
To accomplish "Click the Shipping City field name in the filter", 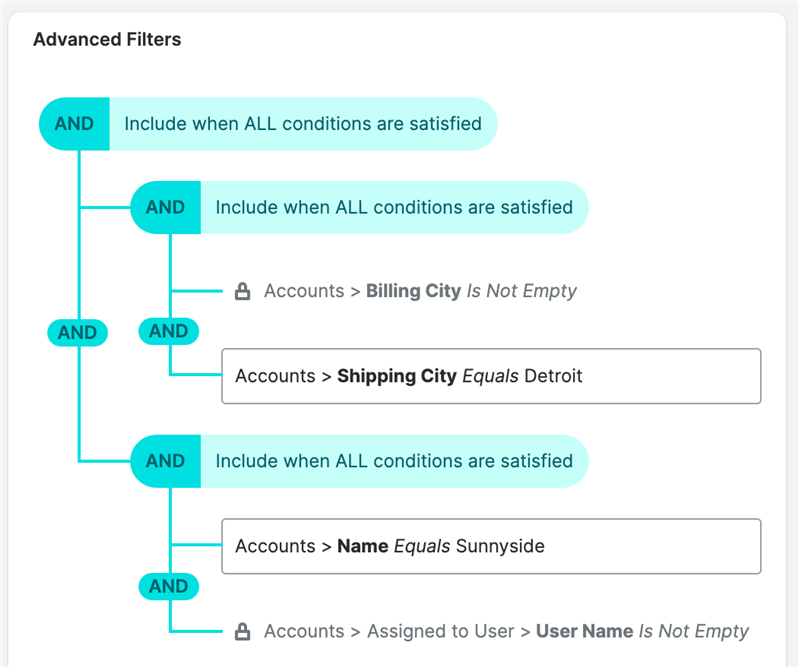I will (x=397, y=376).
